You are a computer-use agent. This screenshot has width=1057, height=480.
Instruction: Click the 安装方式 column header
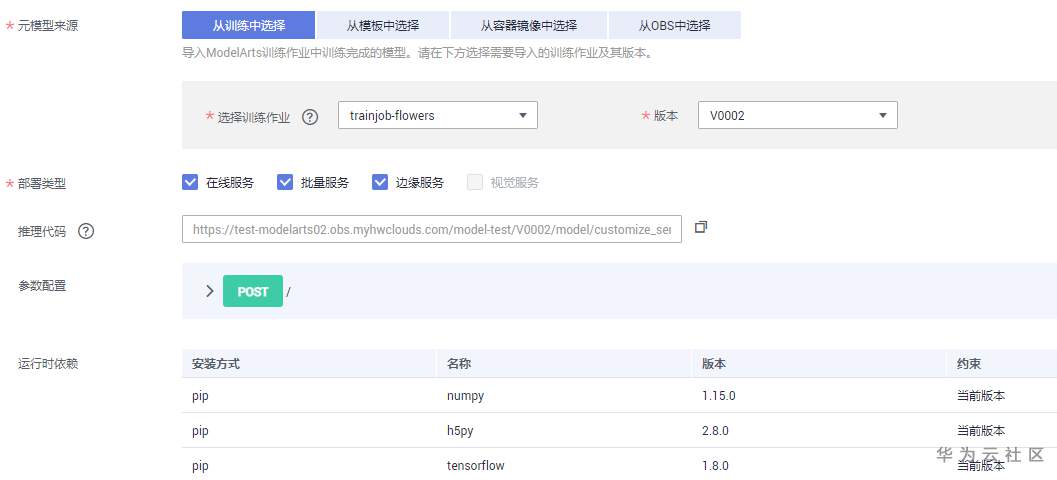pos(216,364)
